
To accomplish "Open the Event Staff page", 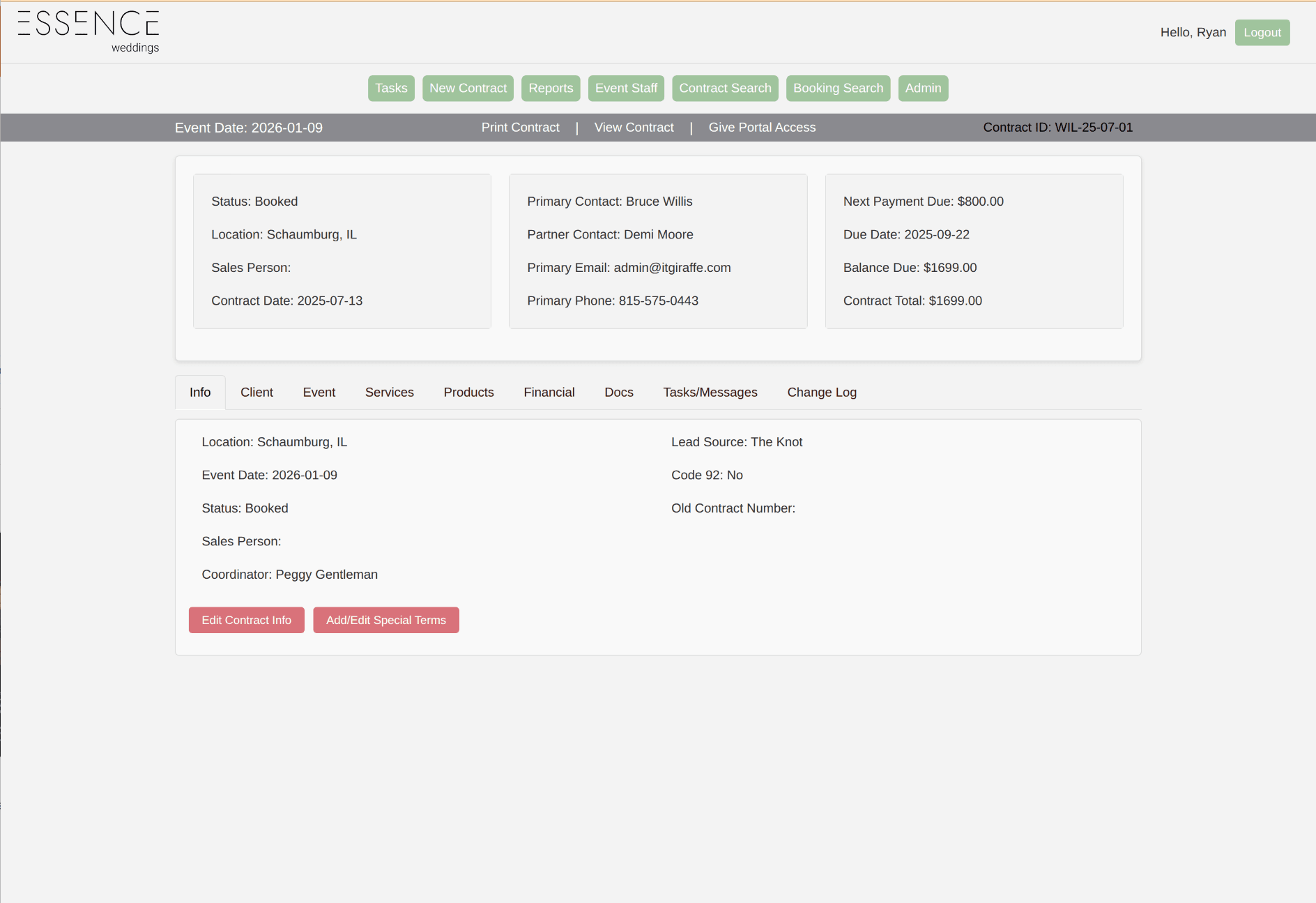I will click(x=626, y=88).
